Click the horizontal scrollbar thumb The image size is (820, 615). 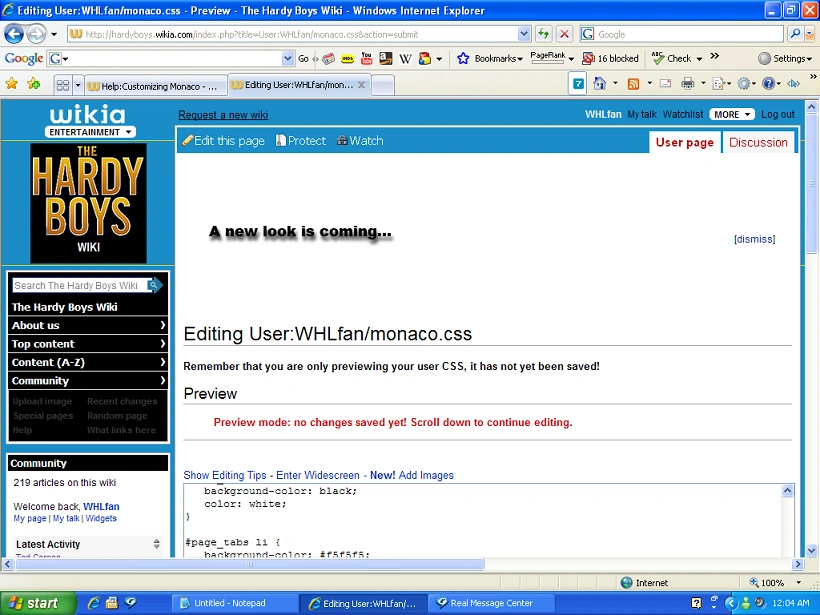[250, 564]
